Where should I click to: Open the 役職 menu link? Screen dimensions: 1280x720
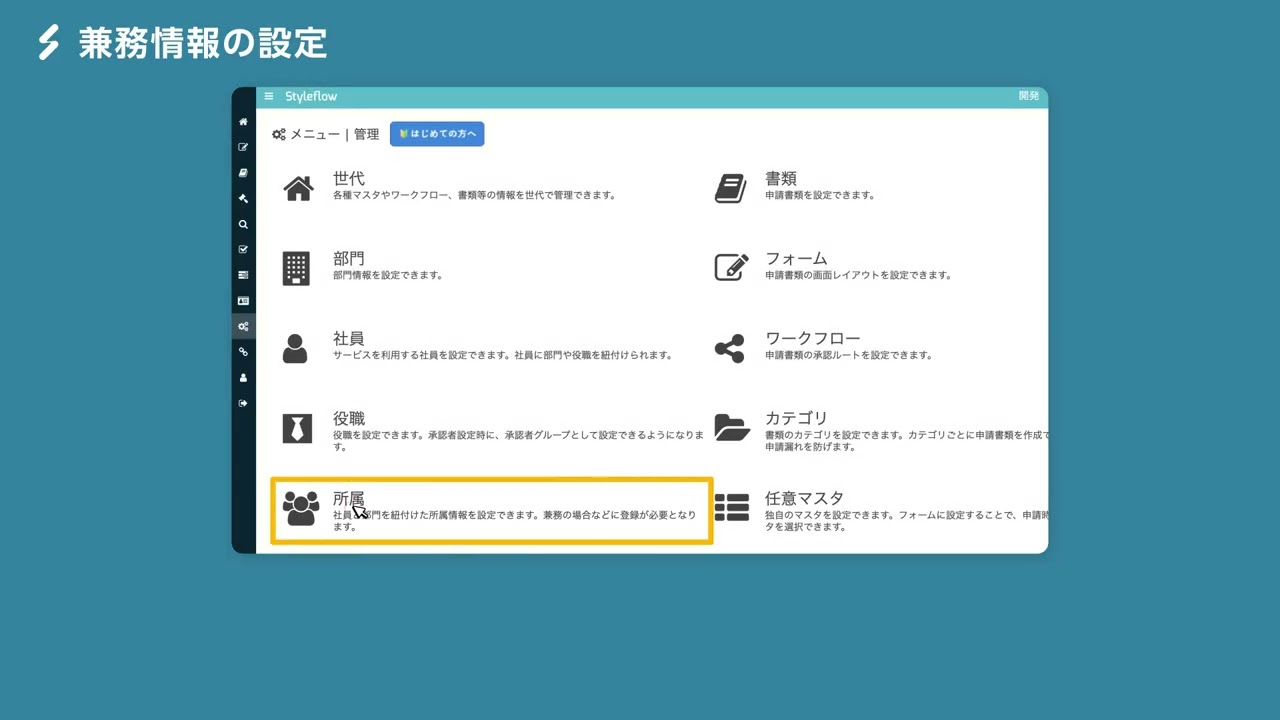click(349, 419)
